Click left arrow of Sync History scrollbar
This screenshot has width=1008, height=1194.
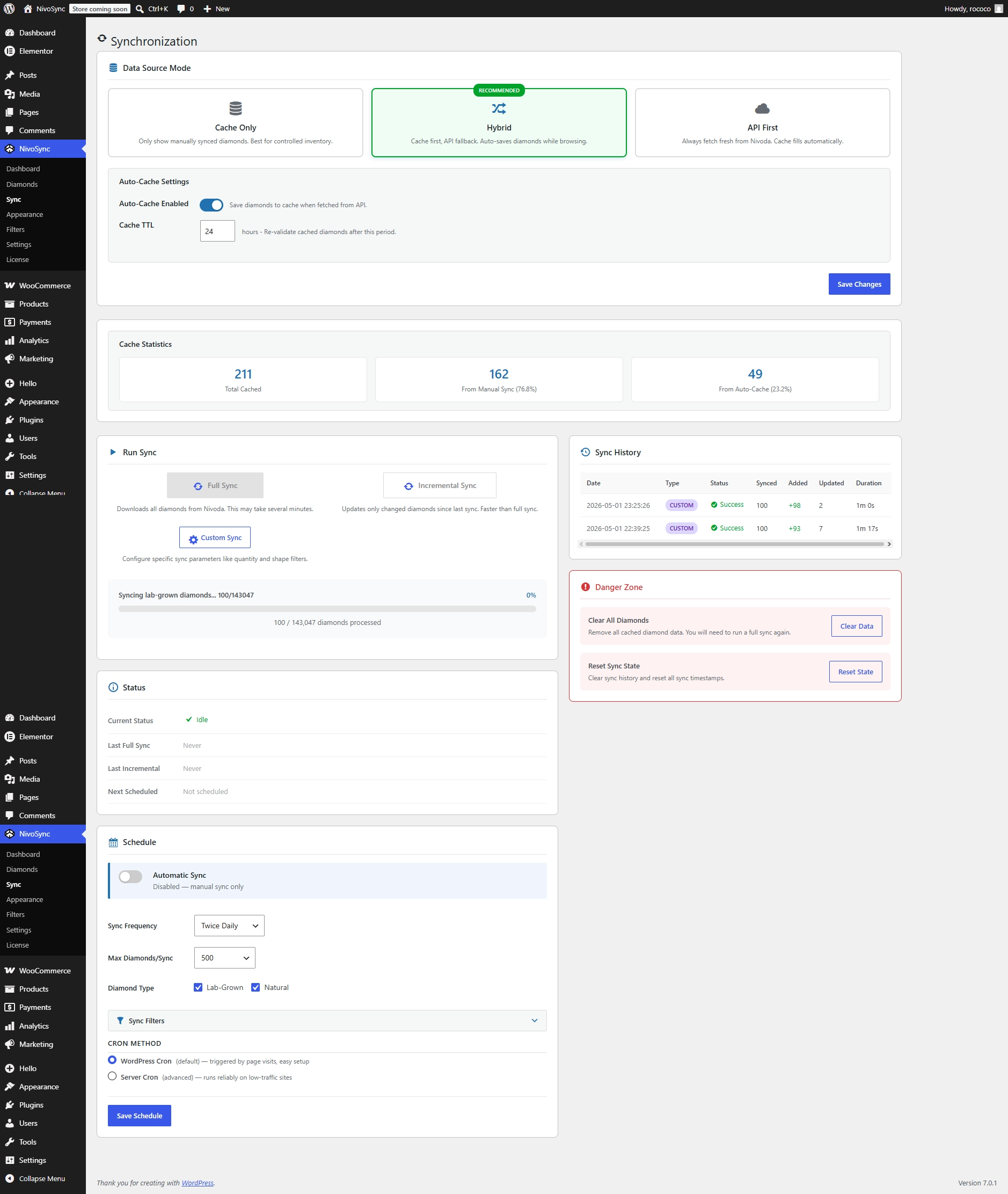[582, 543]
